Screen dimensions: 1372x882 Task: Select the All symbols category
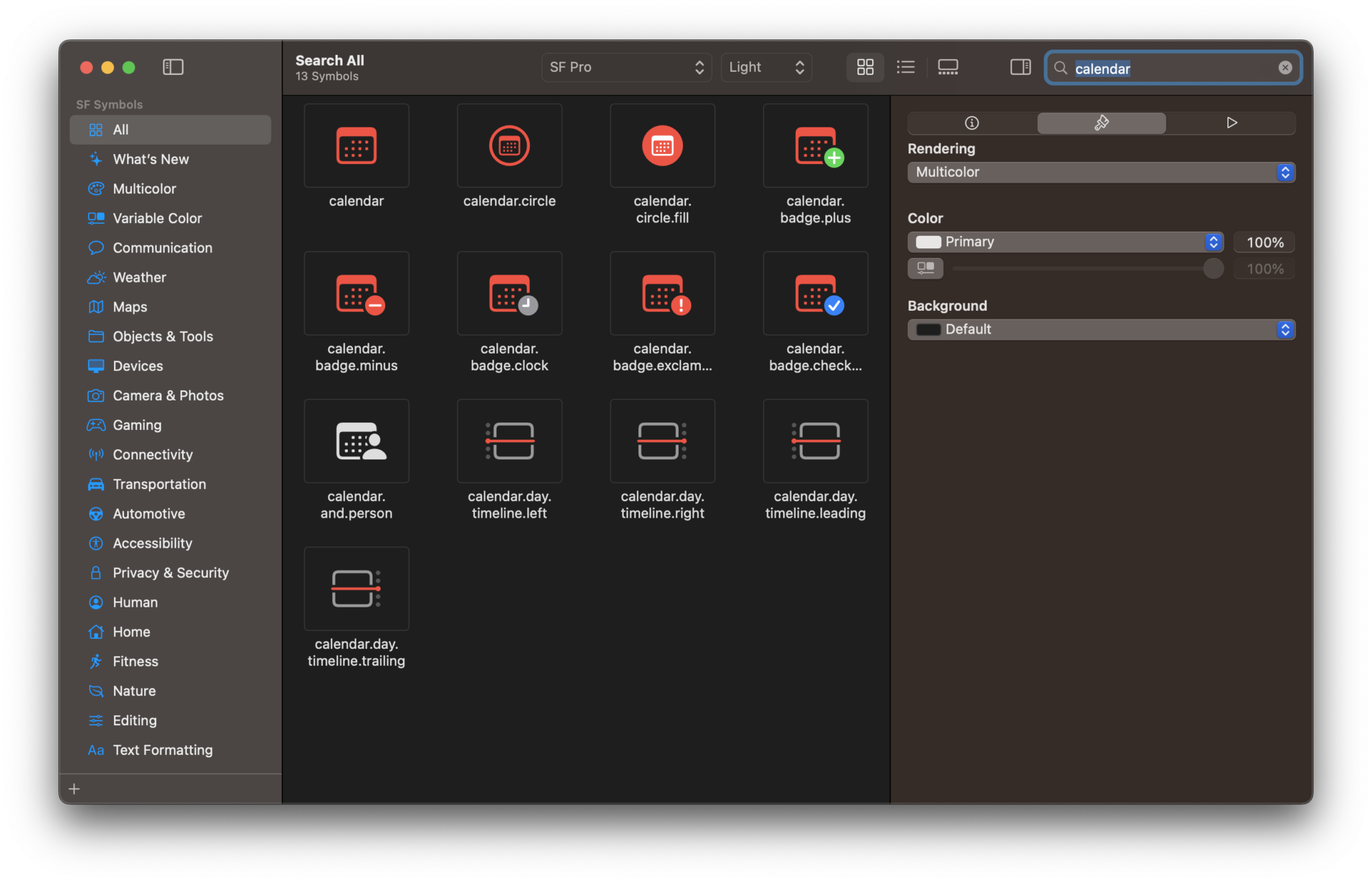(x=121, y=129)
